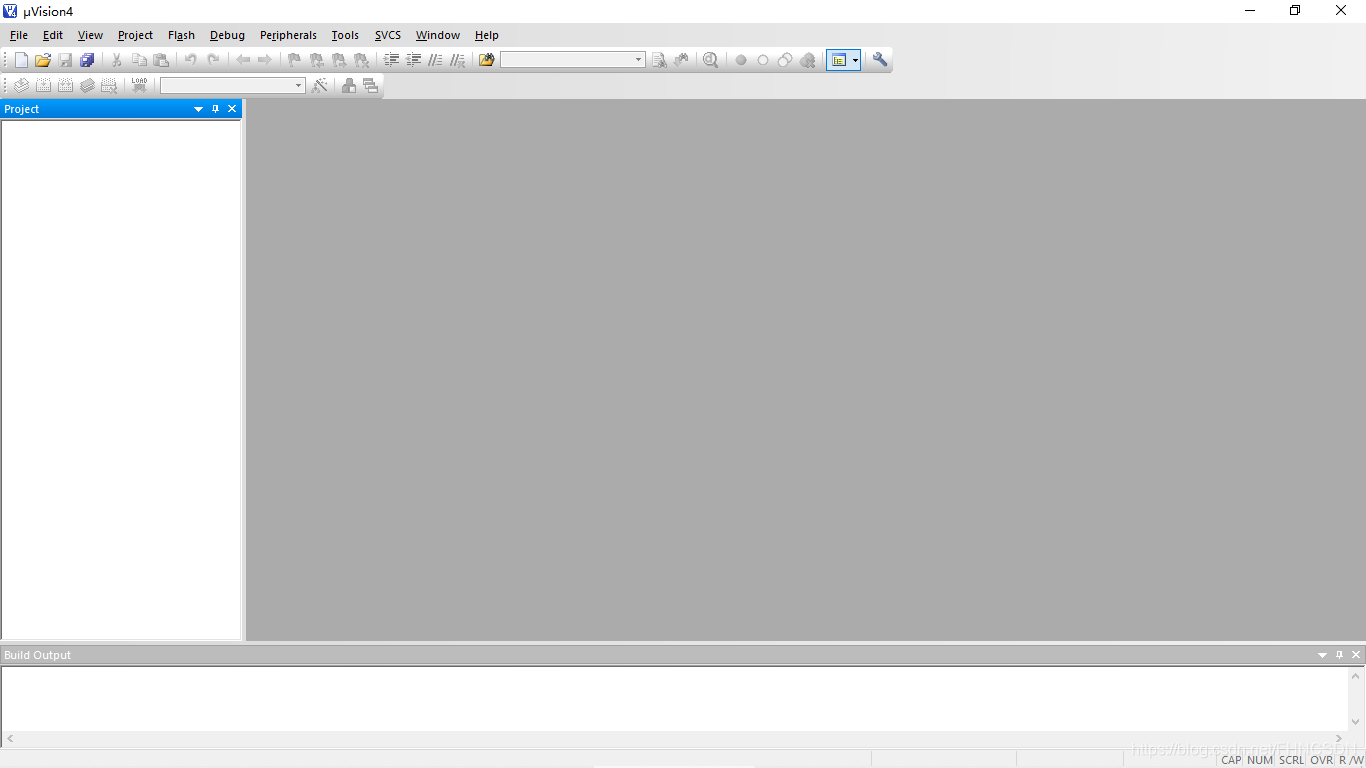Open the Flash menu
Image resolution: width=1366 pixels, height=768 pixels.
click(x=181, y=35)
